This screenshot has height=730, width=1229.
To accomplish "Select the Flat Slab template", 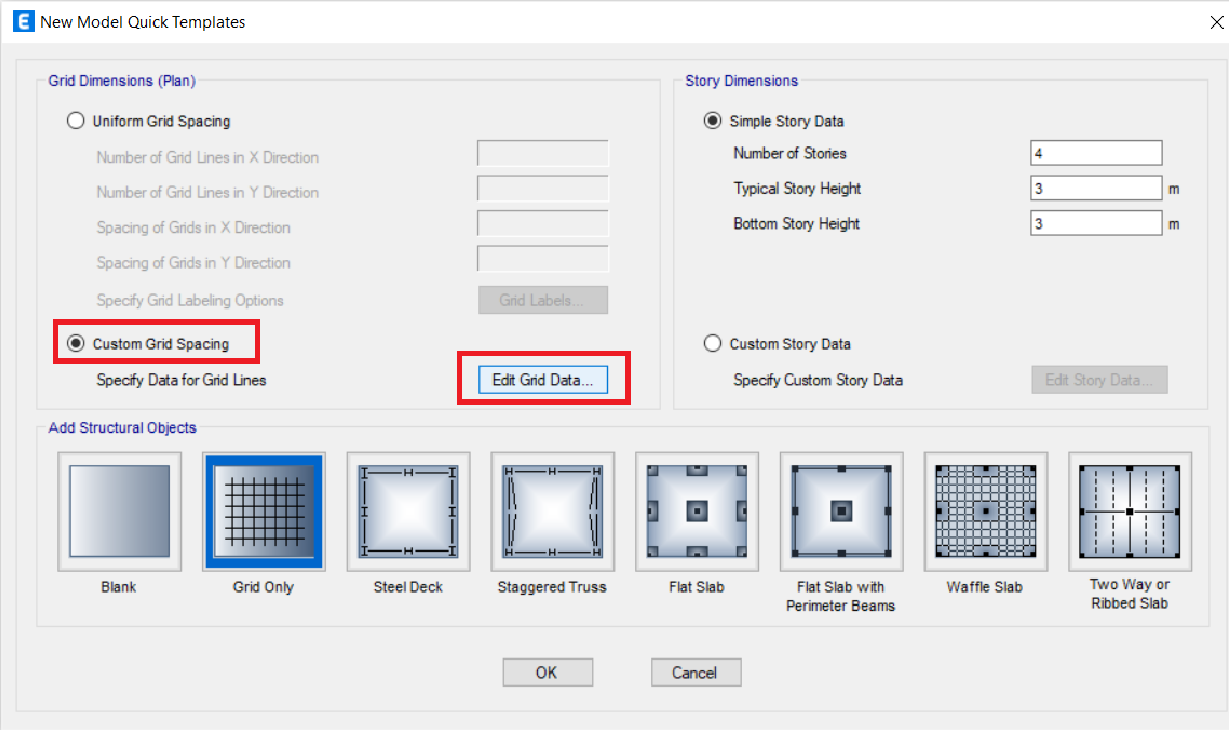I will (697, 511).
